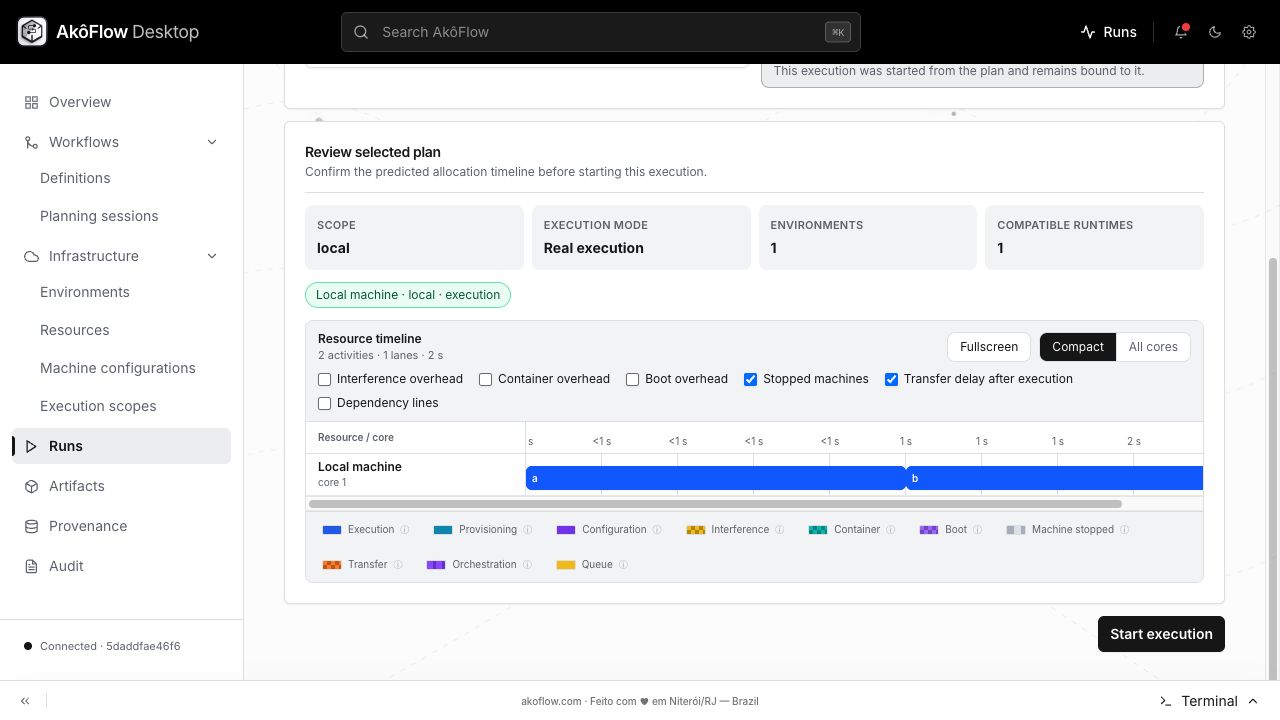Click akoflow.com footer link
The height and width of the screenshot is (720, 1280).
pyautogui.click(x=551, y=701)
